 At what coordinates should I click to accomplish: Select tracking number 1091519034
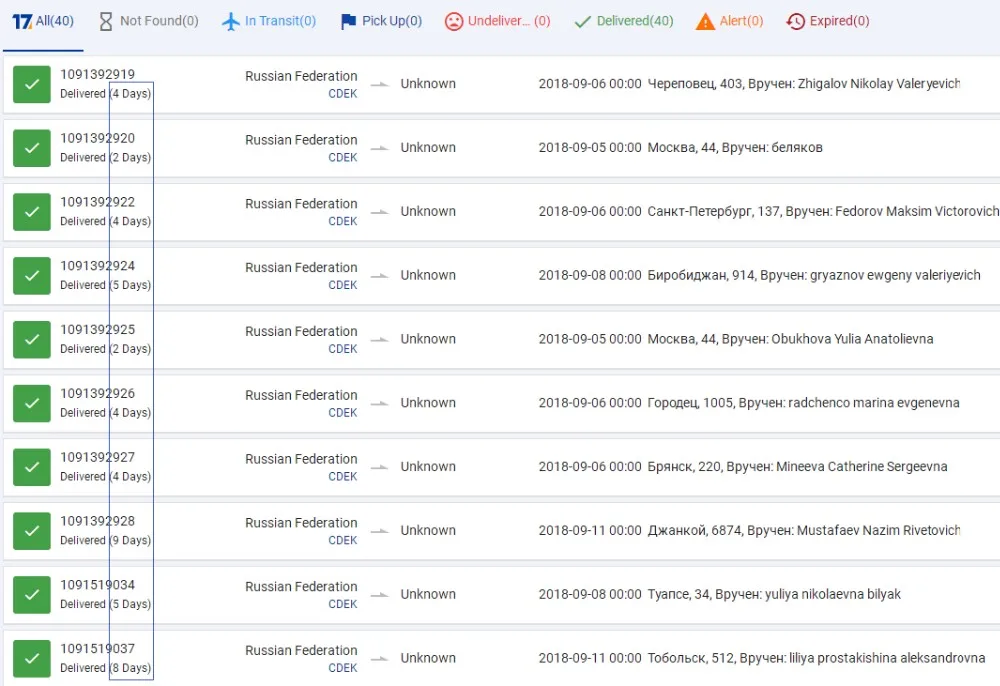(x=98, y=585)
